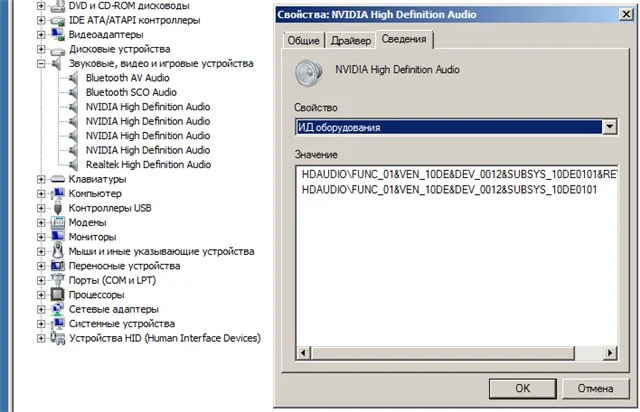Expand the Контроллеры USB node

(x=41, y=208)
